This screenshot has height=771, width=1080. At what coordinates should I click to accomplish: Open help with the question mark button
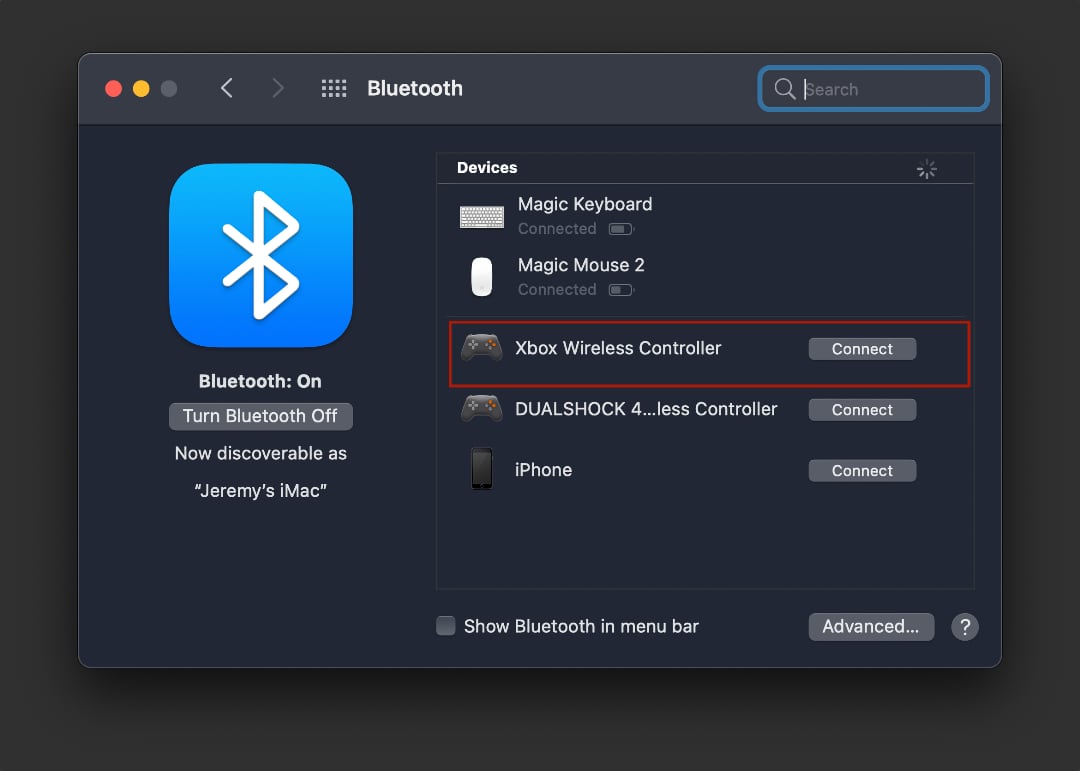[965, 627]
